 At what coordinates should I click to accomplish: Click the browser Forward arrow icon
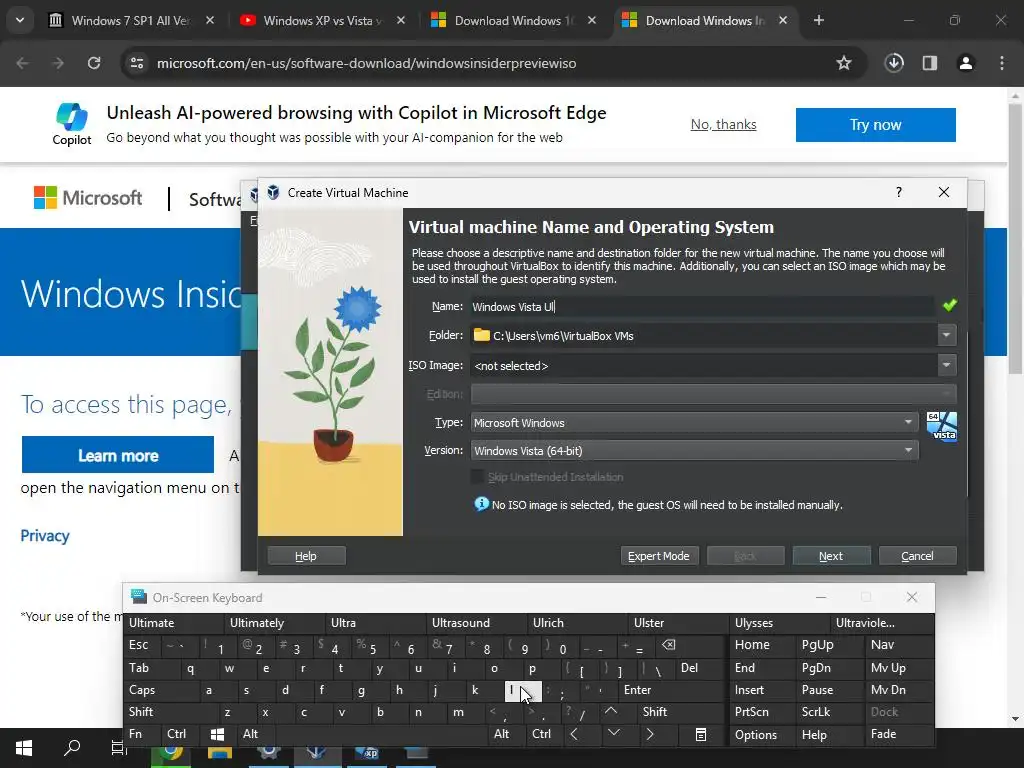58,63
